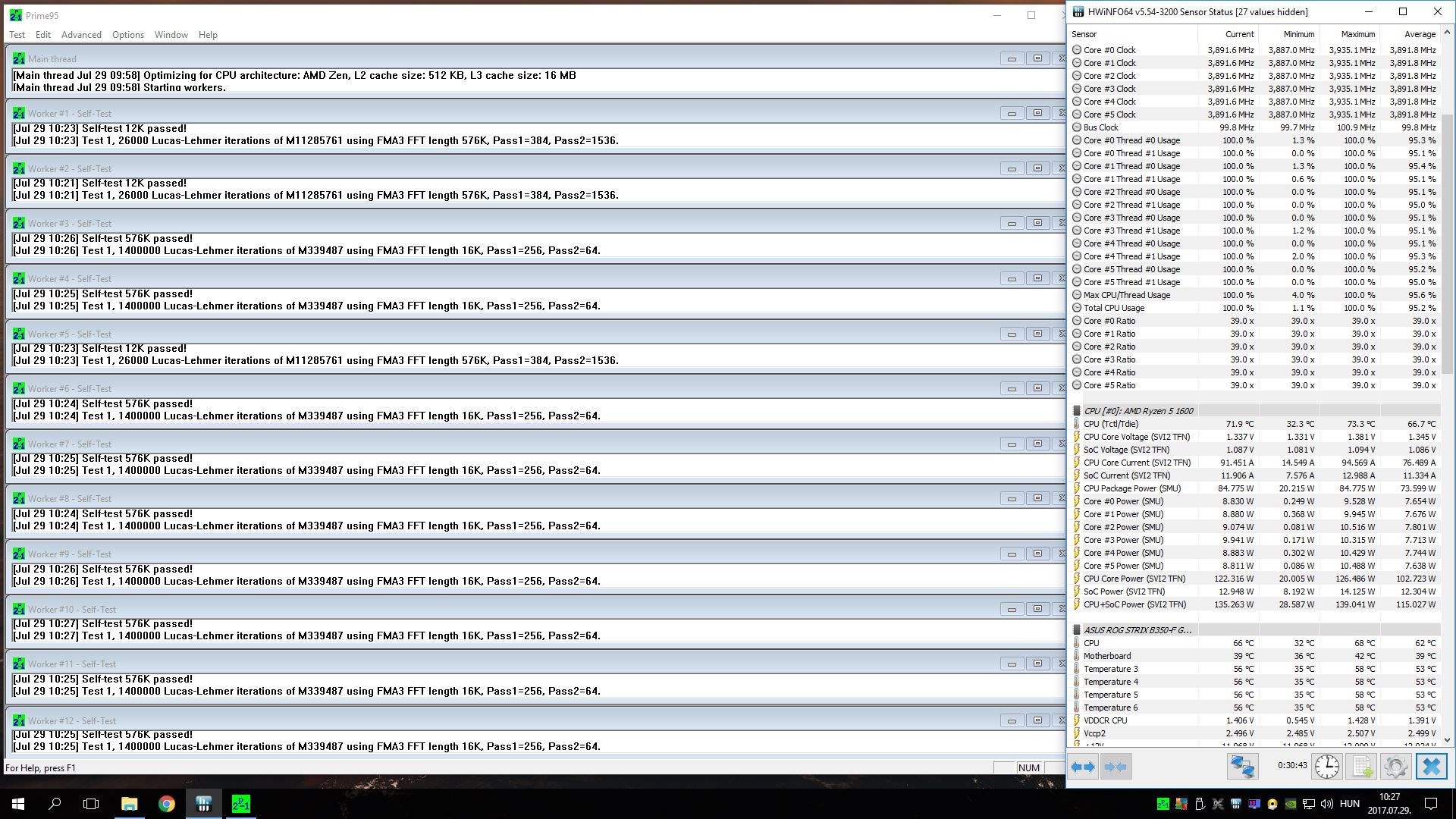Click the HWiNFO vertical scrollbar thumb

click(1447, 243)
